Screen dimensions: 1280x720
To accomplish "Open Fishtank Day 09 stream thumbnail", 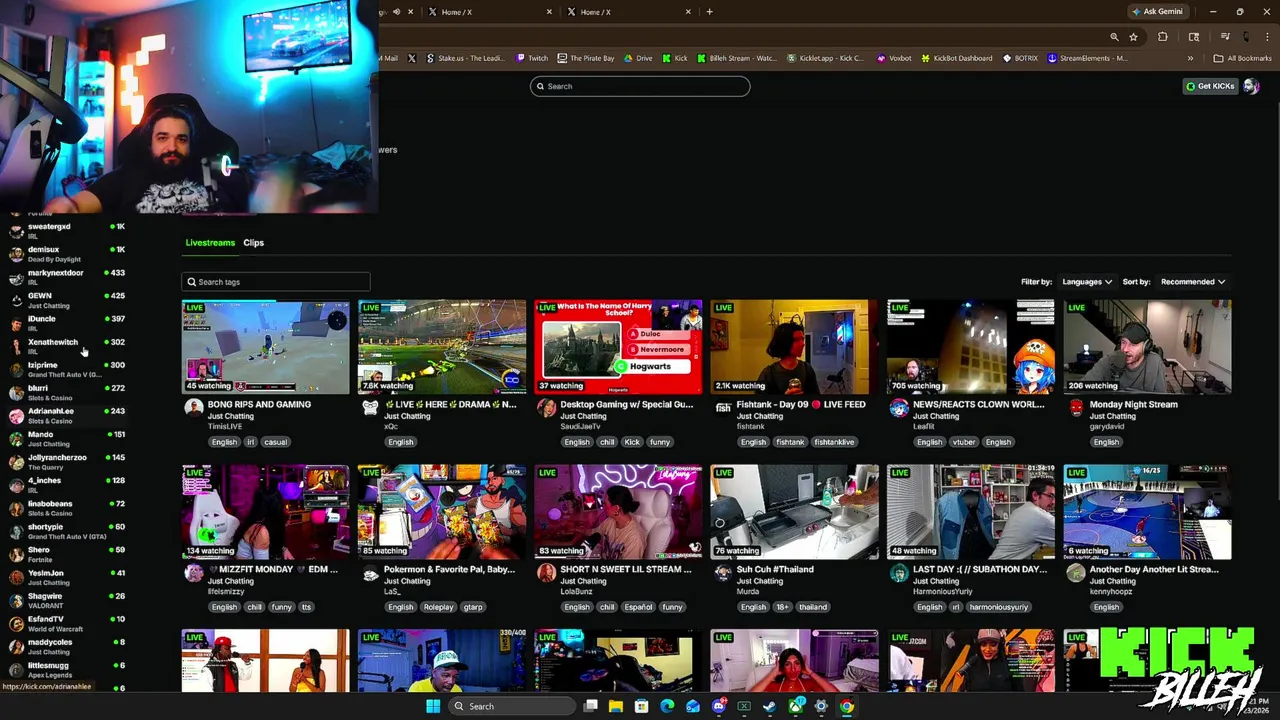I will (794, 347).
